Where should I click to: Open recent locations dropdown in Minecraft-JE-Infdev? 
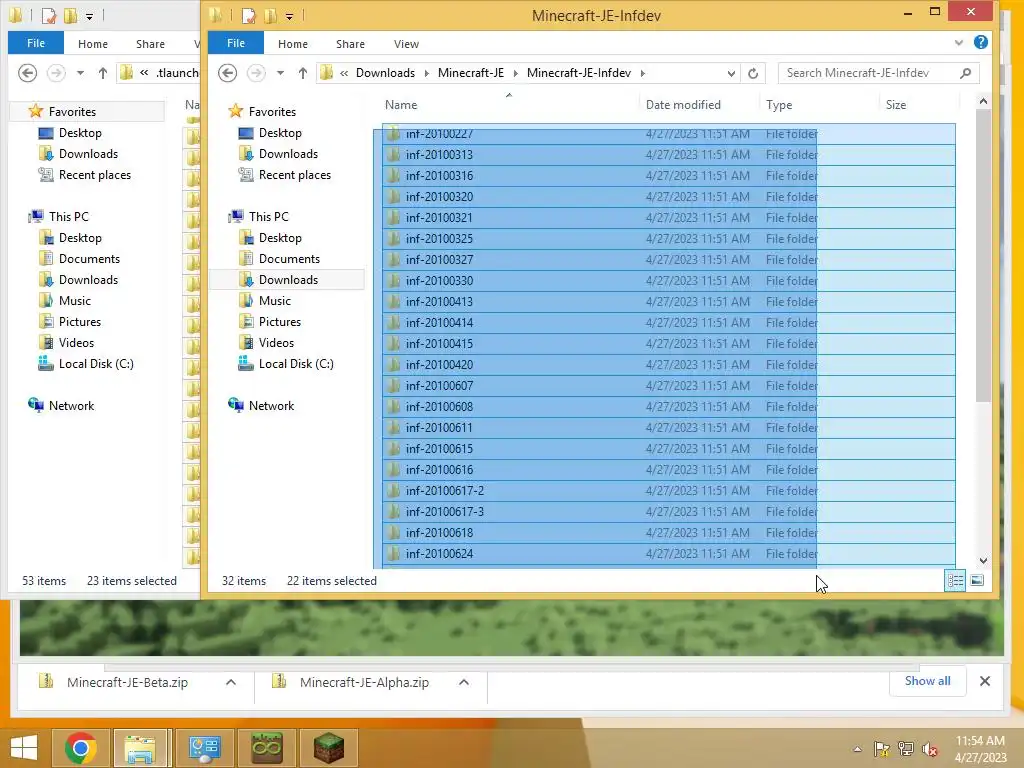280,73
